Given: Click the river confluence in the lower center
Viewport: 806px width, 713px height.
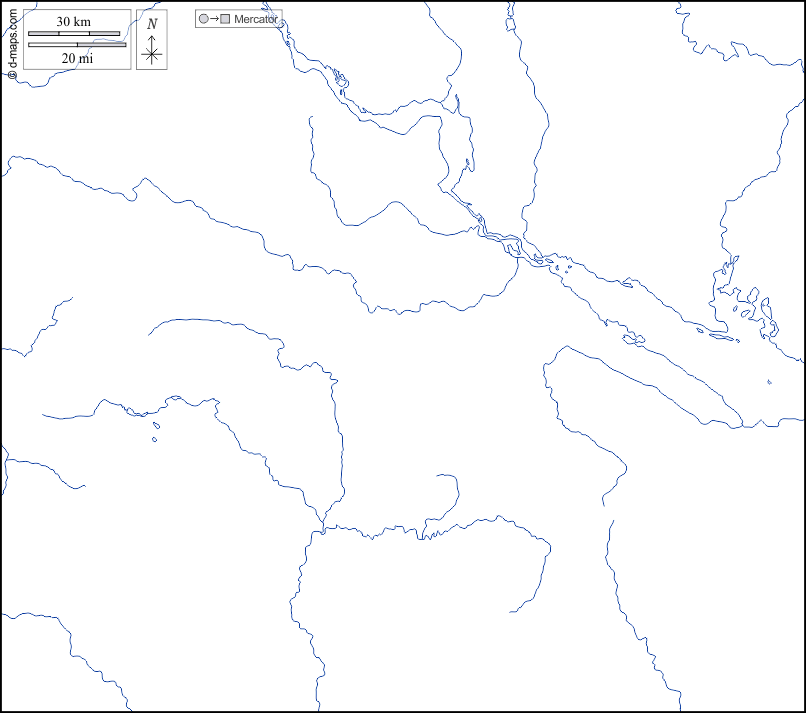Looking at the screenshot, I should [x=320, y=526].
